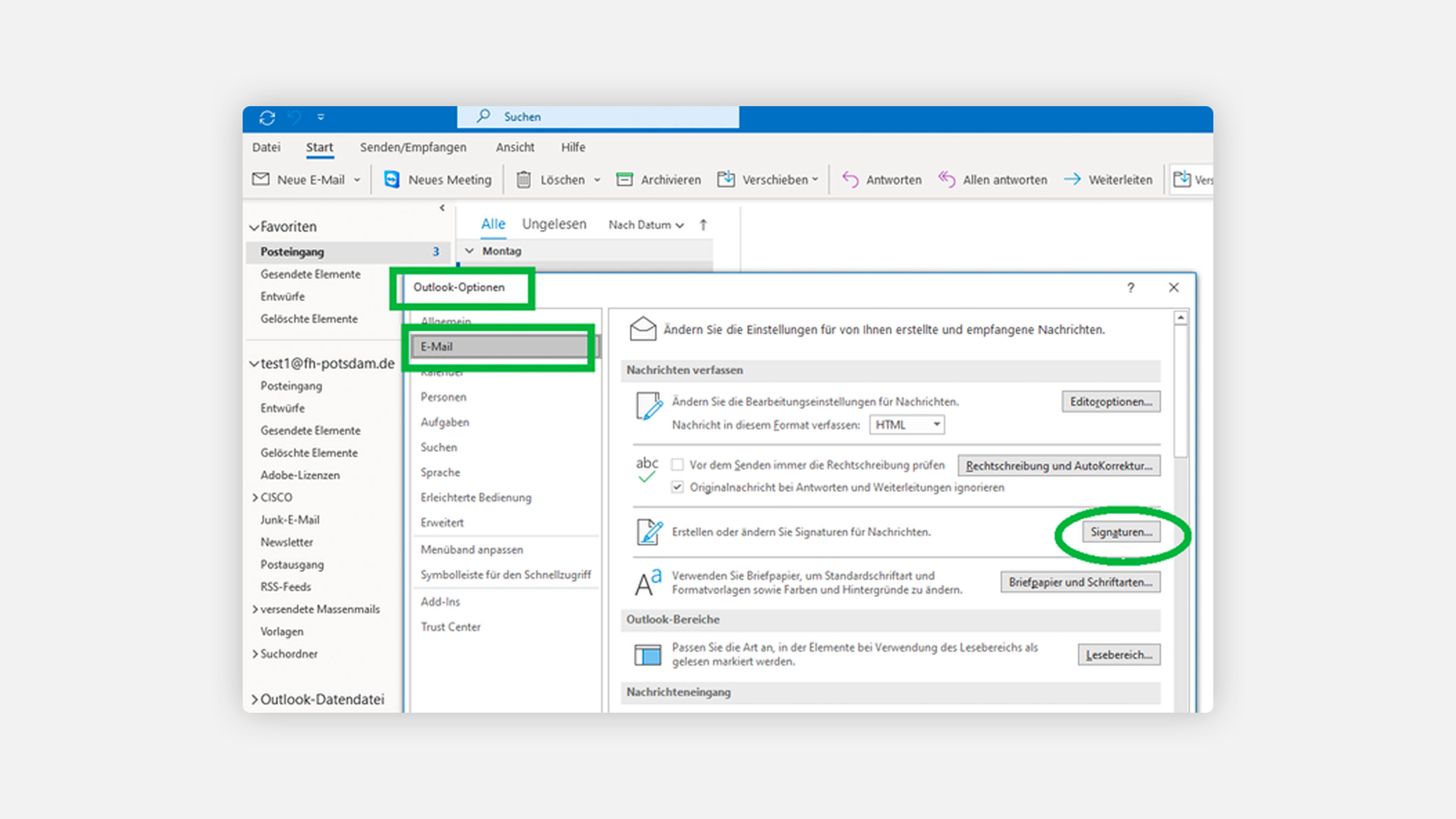Click the undo icon in title bar
The image size is (1456, 819).
coord(295,117)
